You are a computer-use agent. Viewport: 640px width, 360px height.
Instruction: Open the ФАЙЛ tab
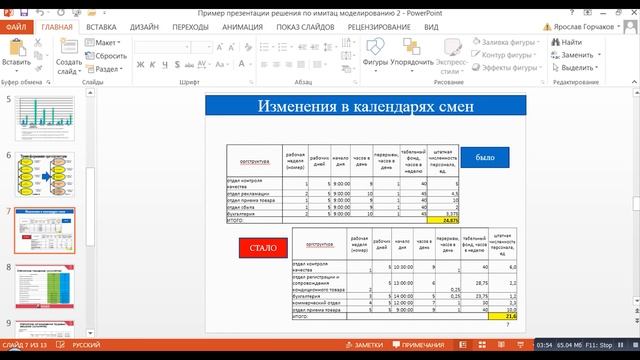click(x=16, y=27)
